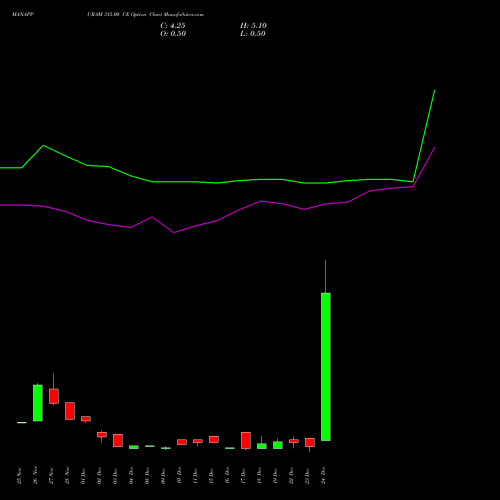The width and height of the screenshot is (500, 500).
Task: Select the green 26 Nov candlestick
Action: (38, 403)
